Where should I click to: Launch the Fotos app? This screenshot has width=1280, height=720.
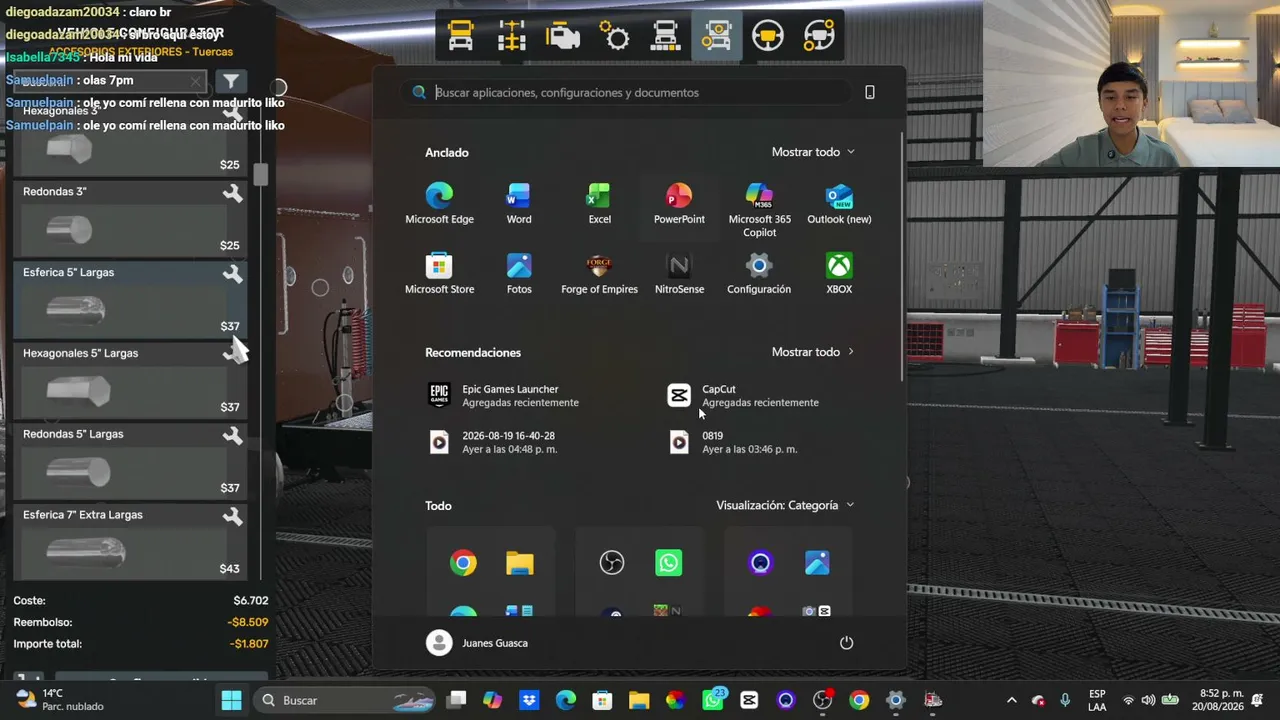coord(519,273)
